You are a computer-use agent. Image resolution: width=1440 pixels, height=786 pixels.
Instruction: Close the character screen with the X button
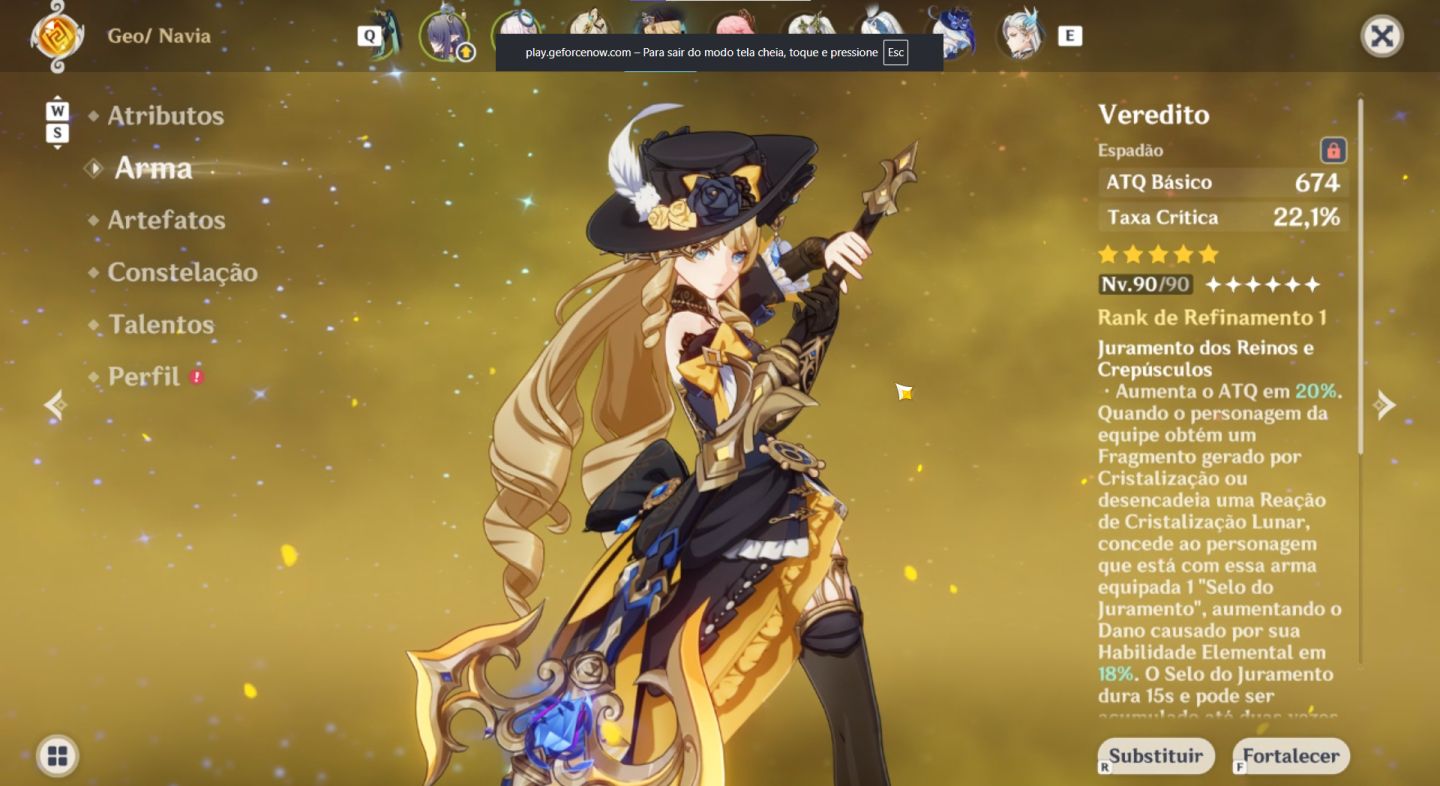click(x=1382, y=37)
